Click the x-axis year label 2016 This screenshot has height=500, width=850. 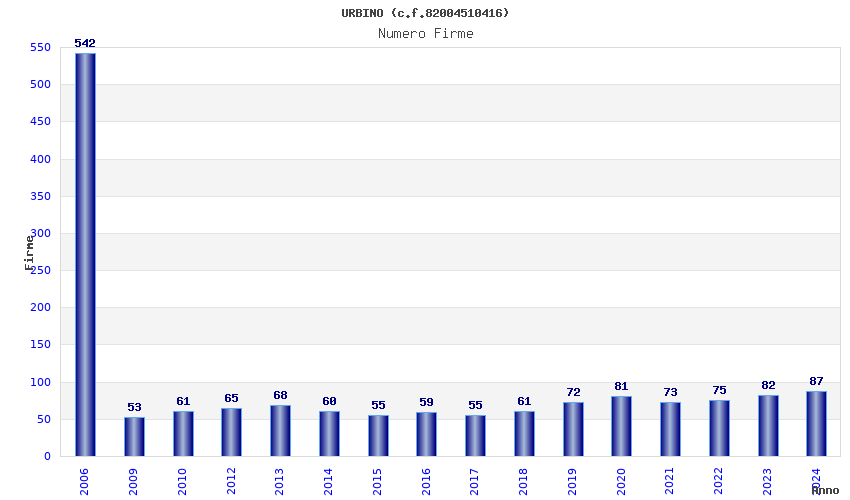[x=426, y=482]
